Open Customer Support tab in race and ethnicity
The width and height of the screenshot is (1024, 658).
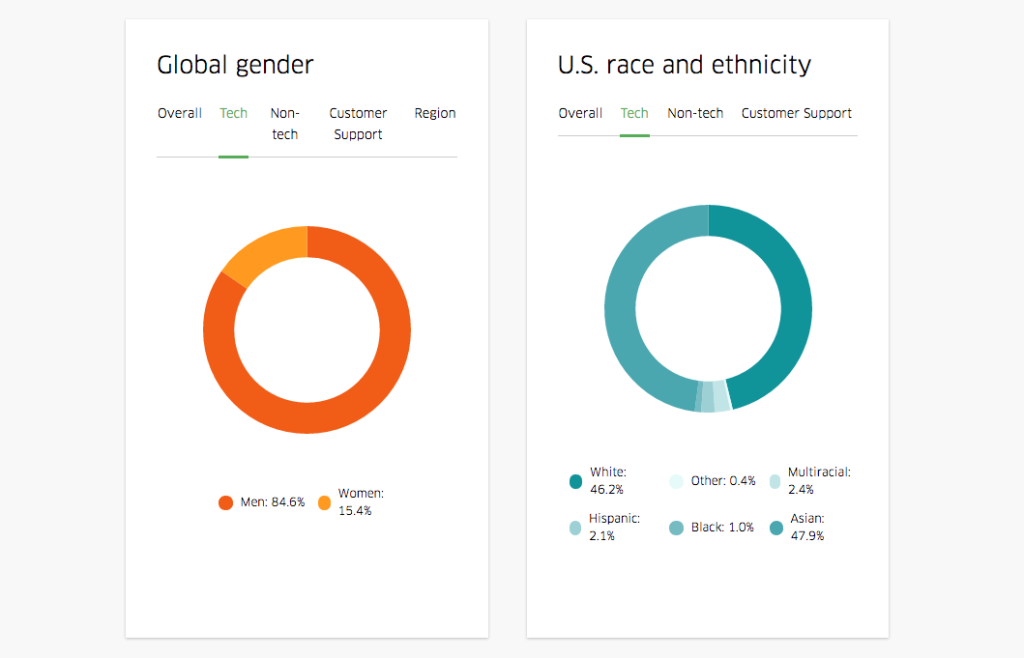point(796,113)
